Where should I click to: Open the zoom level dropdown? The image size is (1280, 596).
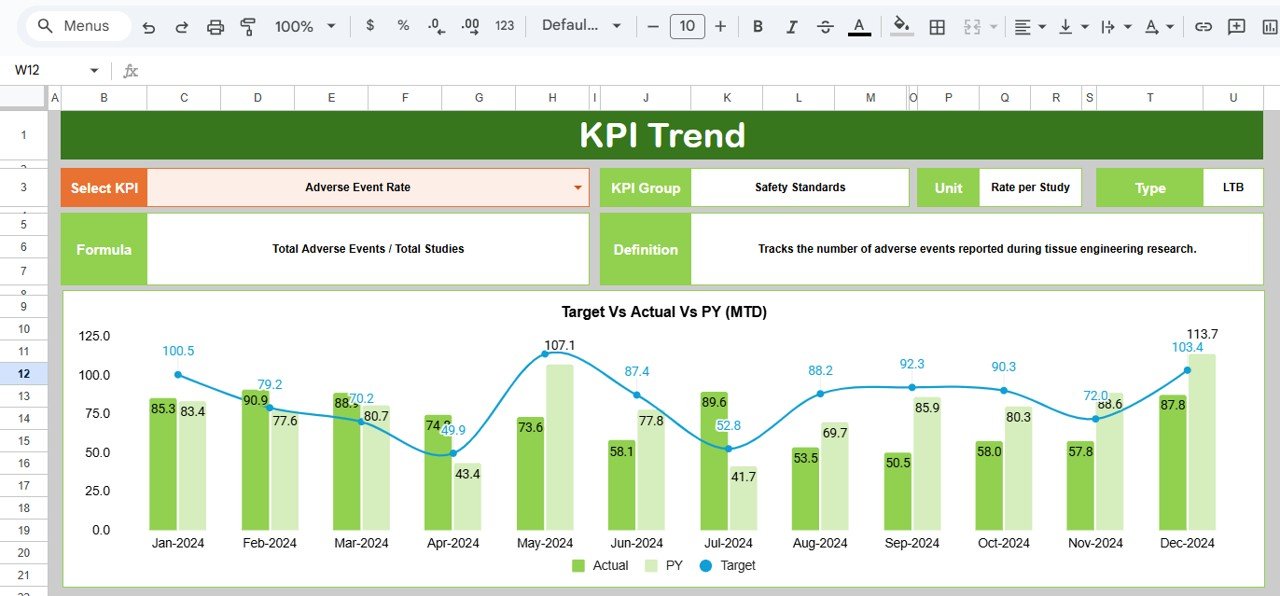(305, 26)
